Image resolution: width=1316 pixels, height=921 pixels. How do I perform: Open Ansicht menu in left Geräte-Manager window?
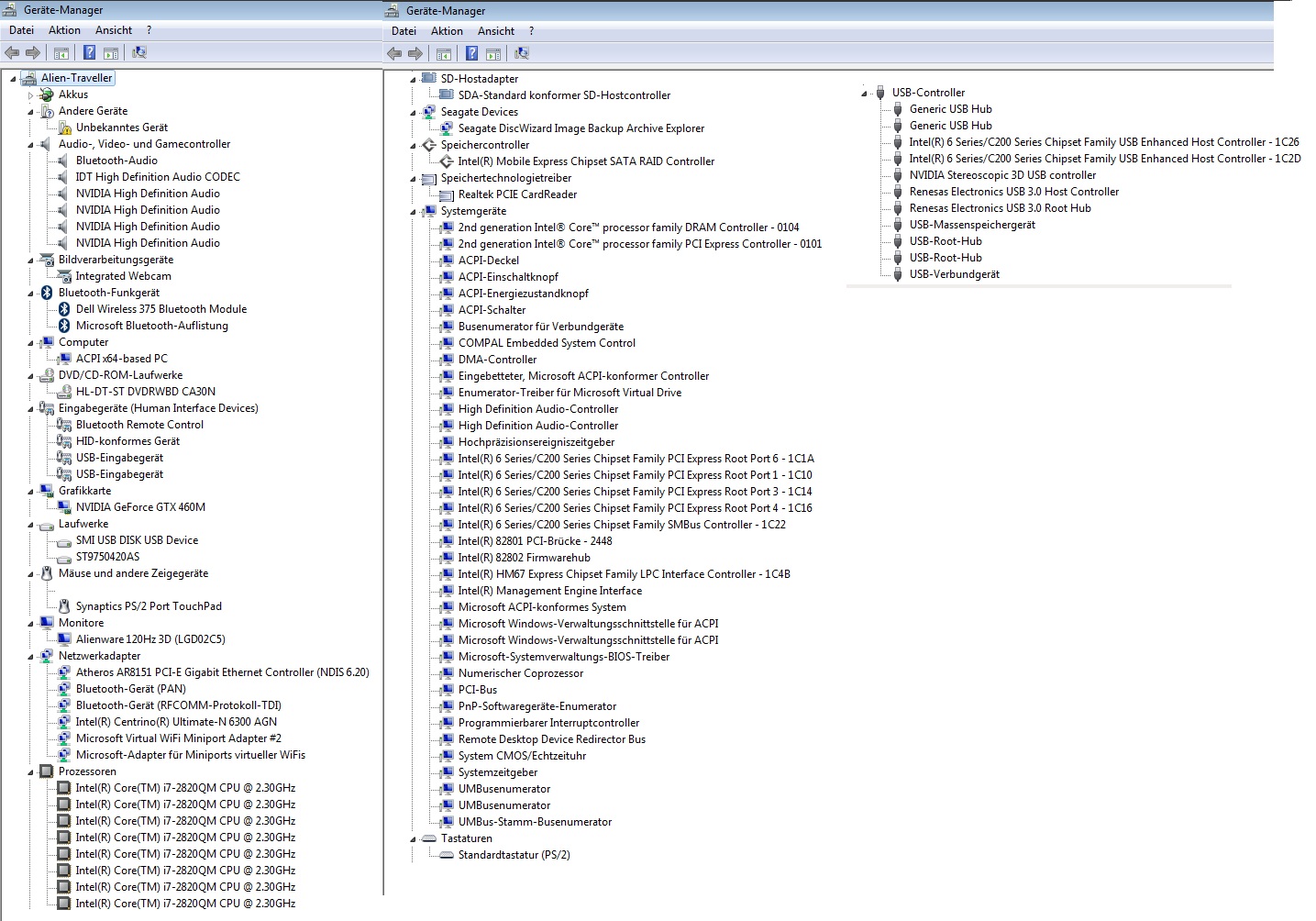pyautogui.click(x=114, y=30)
